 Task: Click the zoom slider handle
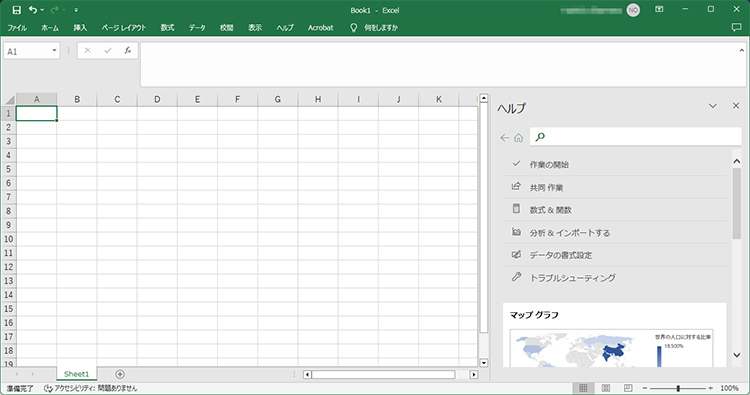[678, 388]
